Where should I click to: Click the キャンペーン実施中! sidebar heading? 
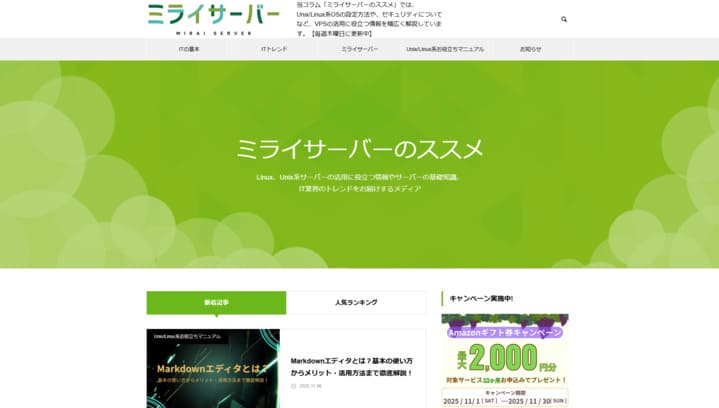coord(482,298)
